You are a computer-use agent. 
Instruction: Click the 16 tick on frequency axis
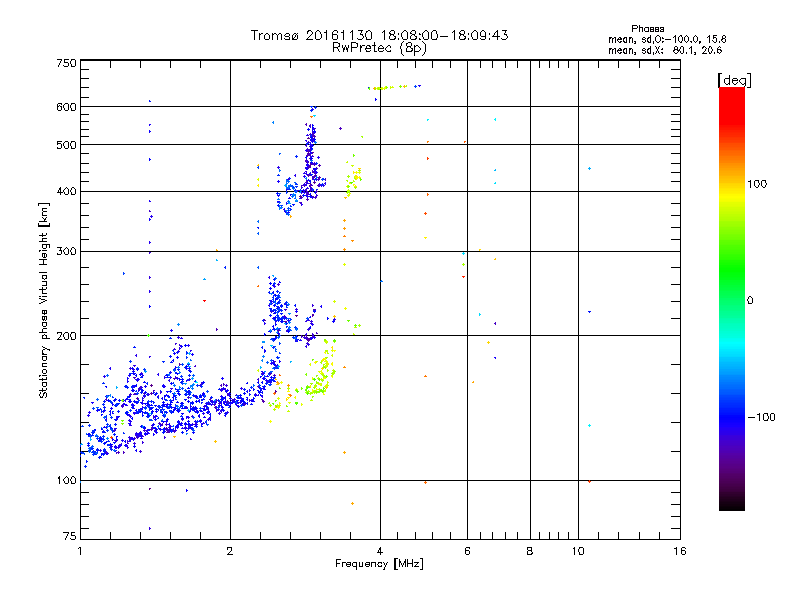click(x=679, y=552)
